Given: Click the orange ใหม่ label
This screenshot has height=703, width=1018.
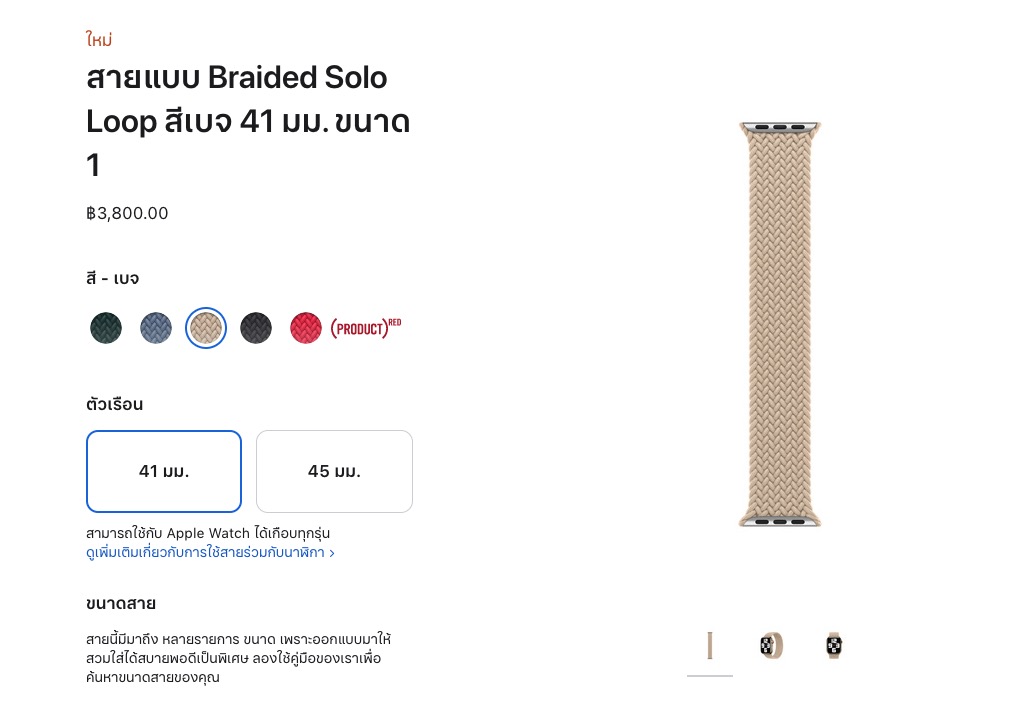Looking at the screenshot, I should click(x=99, y=40).
